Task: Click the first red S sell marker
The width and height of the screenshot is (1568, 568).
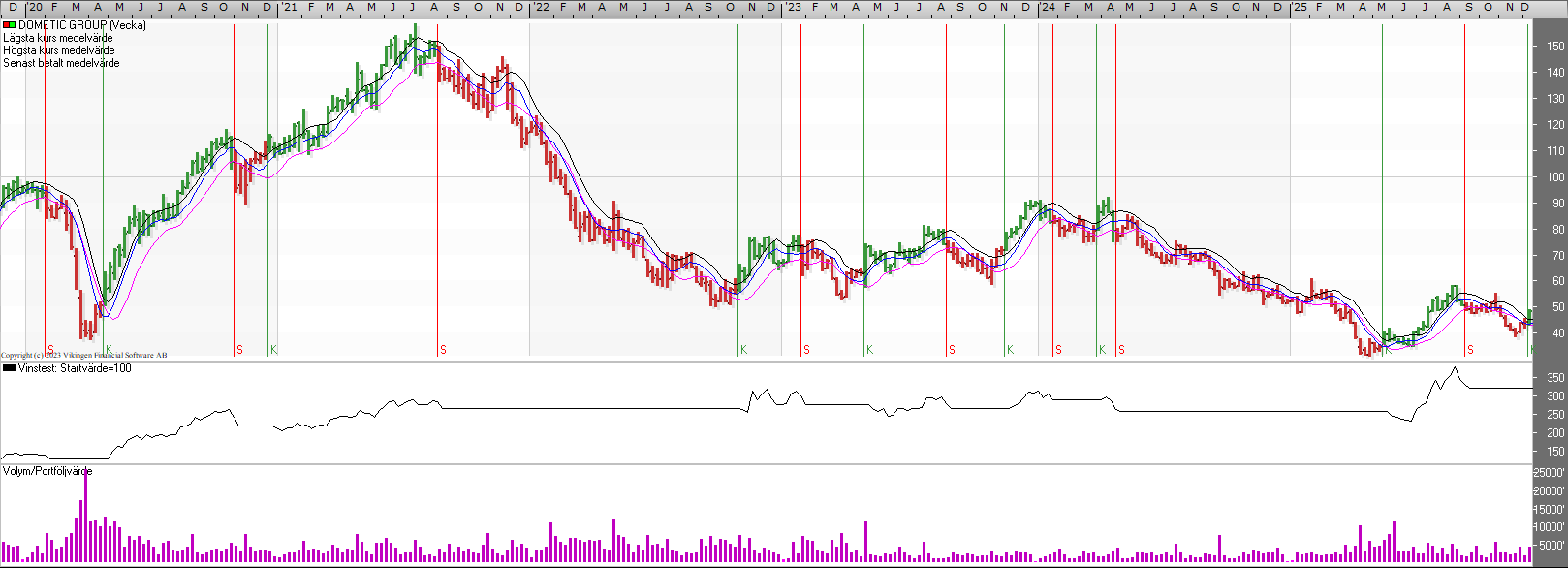Action: (x=50, y=349)
